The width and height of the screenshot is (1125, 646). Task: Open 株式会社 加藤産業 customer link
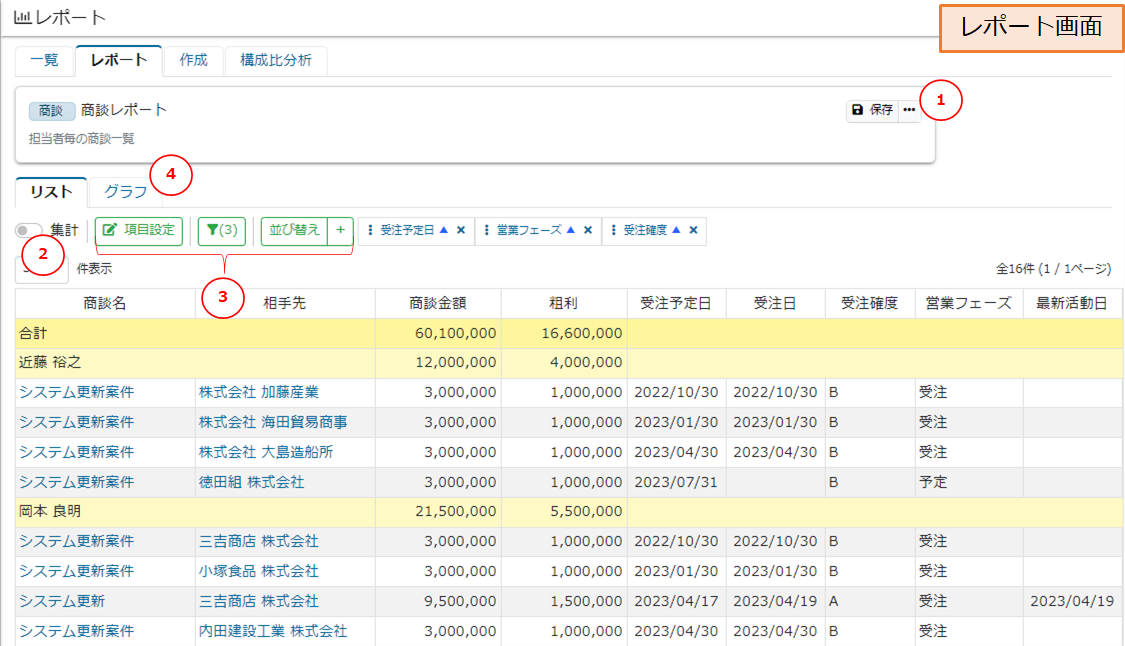pyautogui.click(x=259, y=393)
